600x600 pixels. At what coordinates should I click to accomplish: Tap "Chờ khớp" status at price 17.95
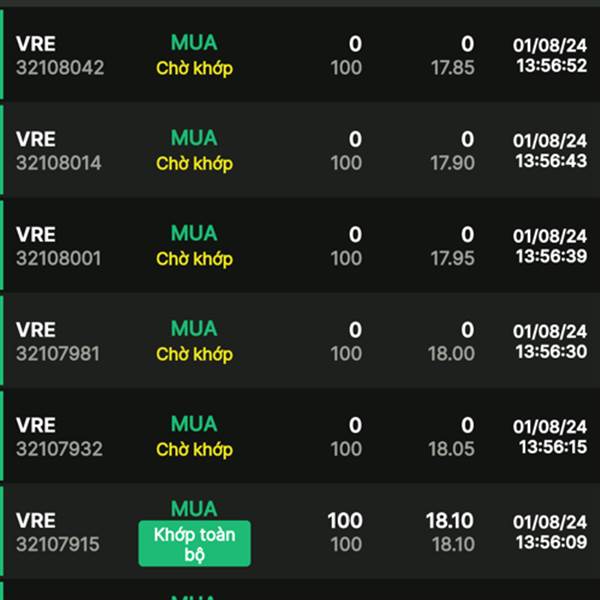194,259
